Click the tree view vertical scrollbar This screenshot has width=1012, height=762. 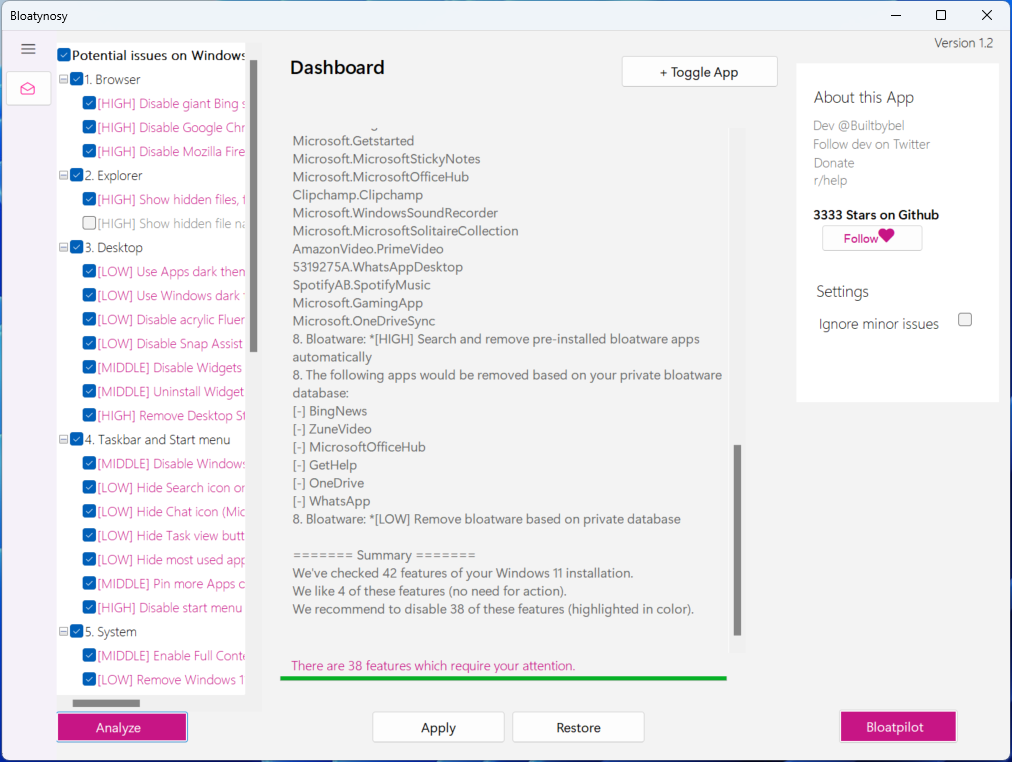pos(254,206)
